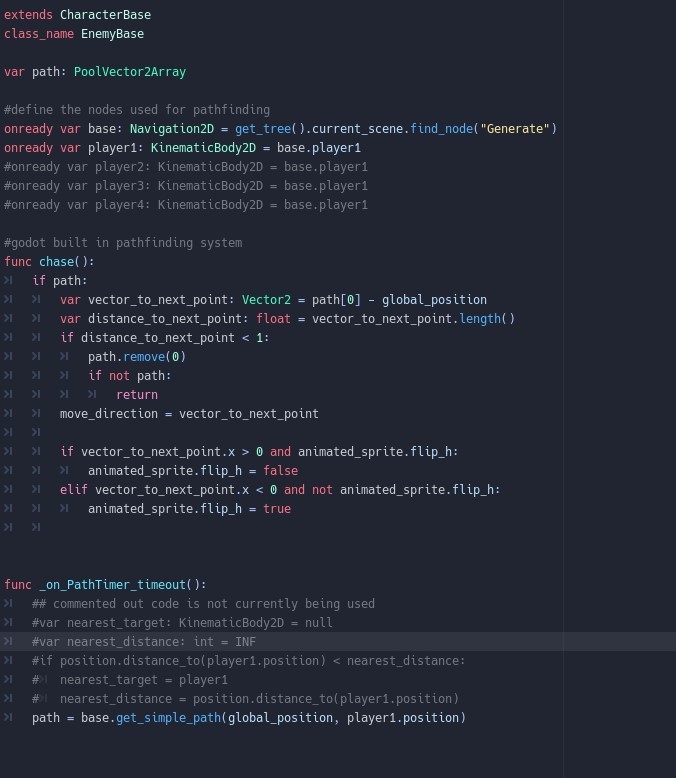
Task: Click the 'get_tree' function call
Action: [x=263, y=129]
